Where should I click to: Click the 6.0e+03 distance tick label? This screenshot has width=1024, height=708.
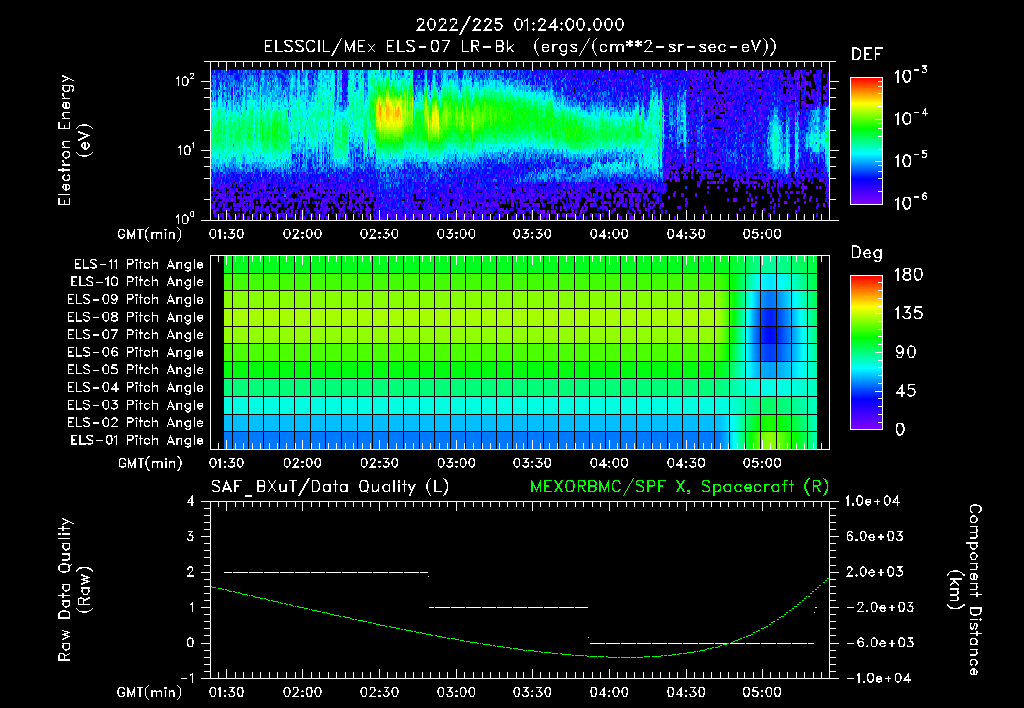875,536
